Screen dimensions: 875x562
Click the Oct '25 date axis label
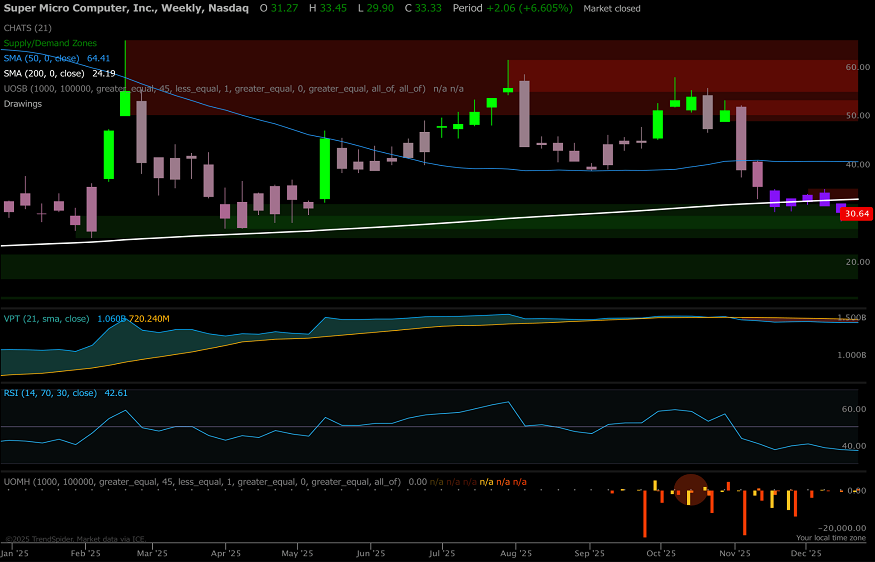coord(661,553)
